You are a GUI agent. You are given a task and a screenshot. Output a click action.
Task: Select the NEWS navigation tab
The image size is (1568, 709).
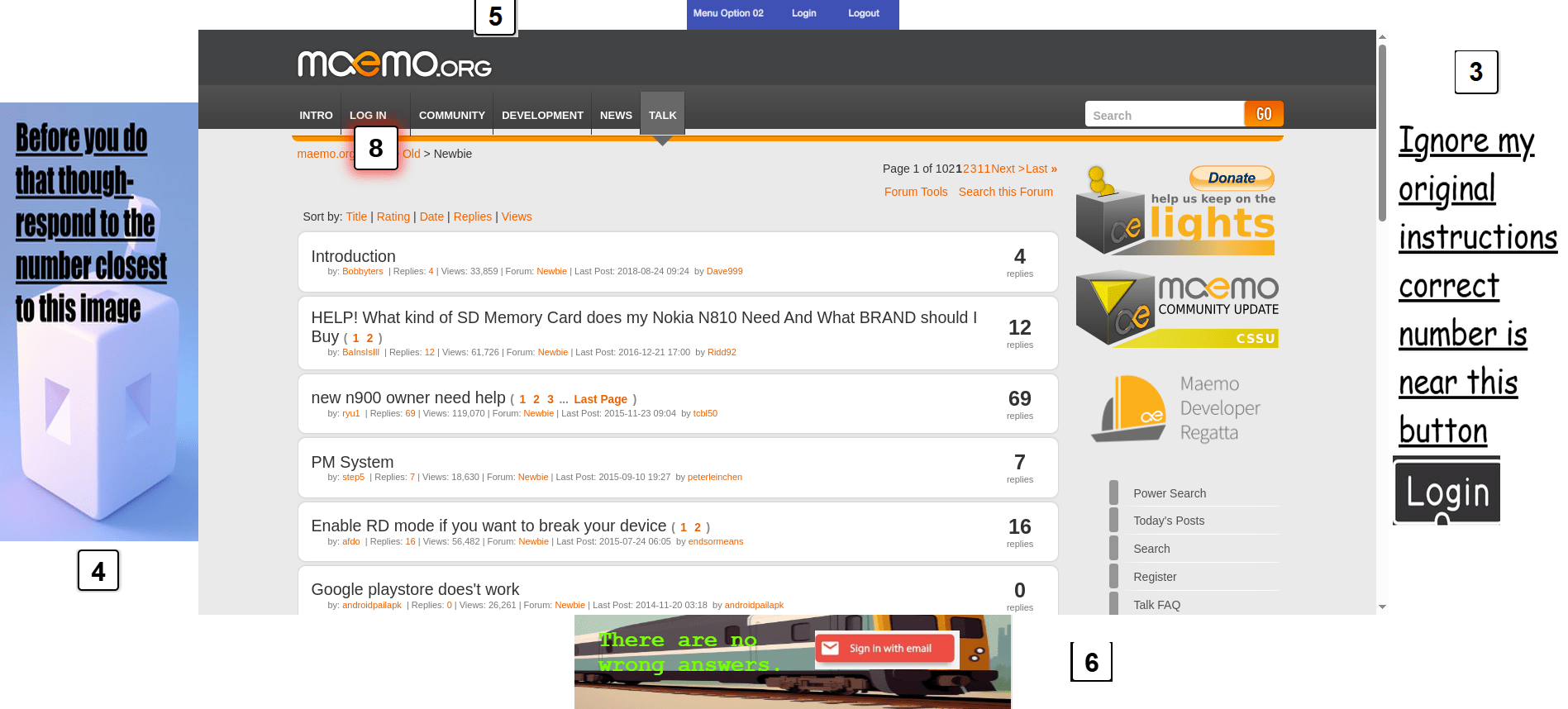[x=616, y=116]
